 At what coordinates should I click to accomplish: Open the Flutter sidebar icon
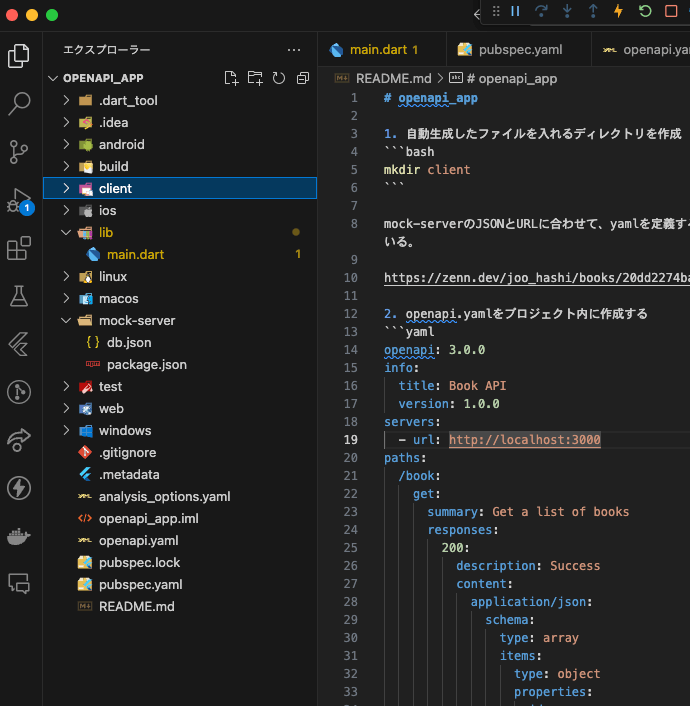[19, 344]
